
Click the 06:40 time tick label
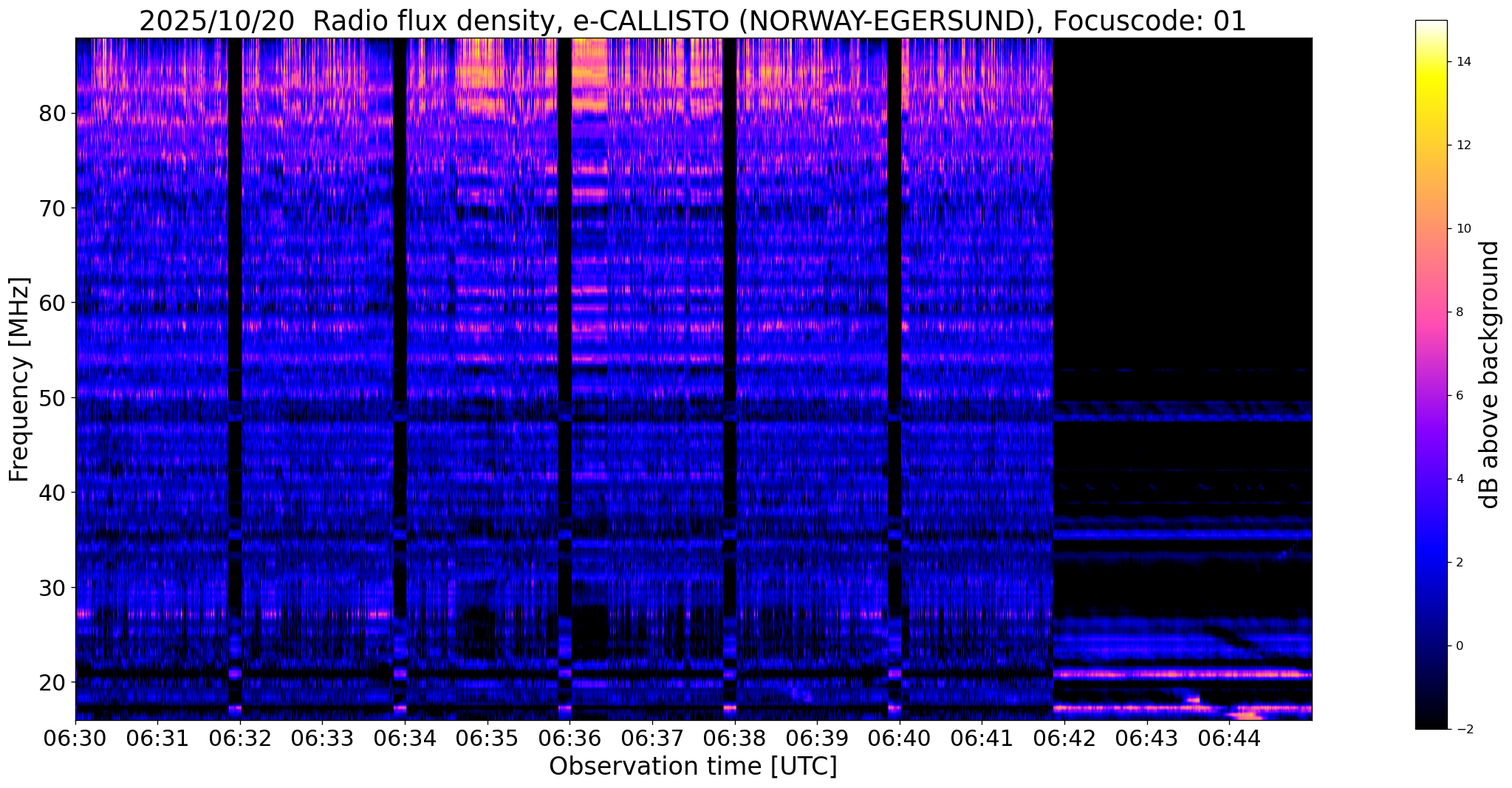click(899, 738)
